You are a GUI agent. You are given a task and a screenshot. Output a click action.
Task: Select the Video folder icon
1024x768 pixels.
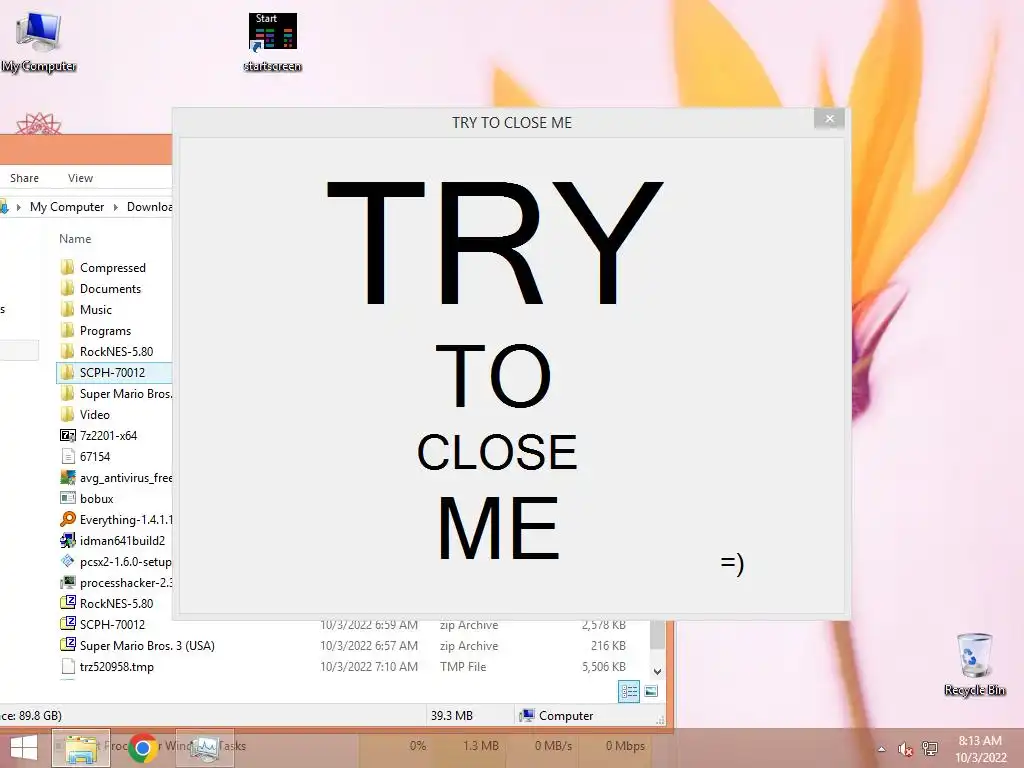[x=67, y=414]
